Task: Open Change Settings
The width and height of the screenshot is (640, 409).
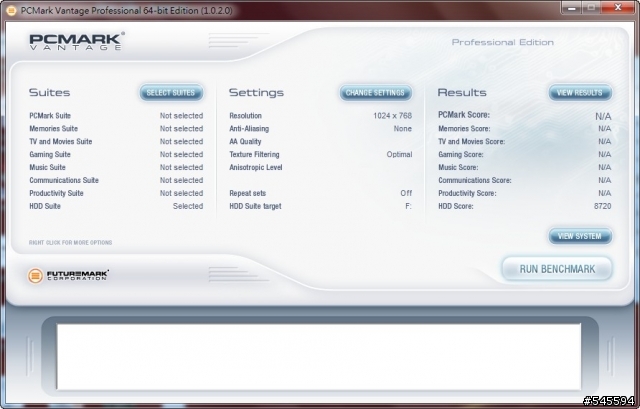Action: click(376, 93)
